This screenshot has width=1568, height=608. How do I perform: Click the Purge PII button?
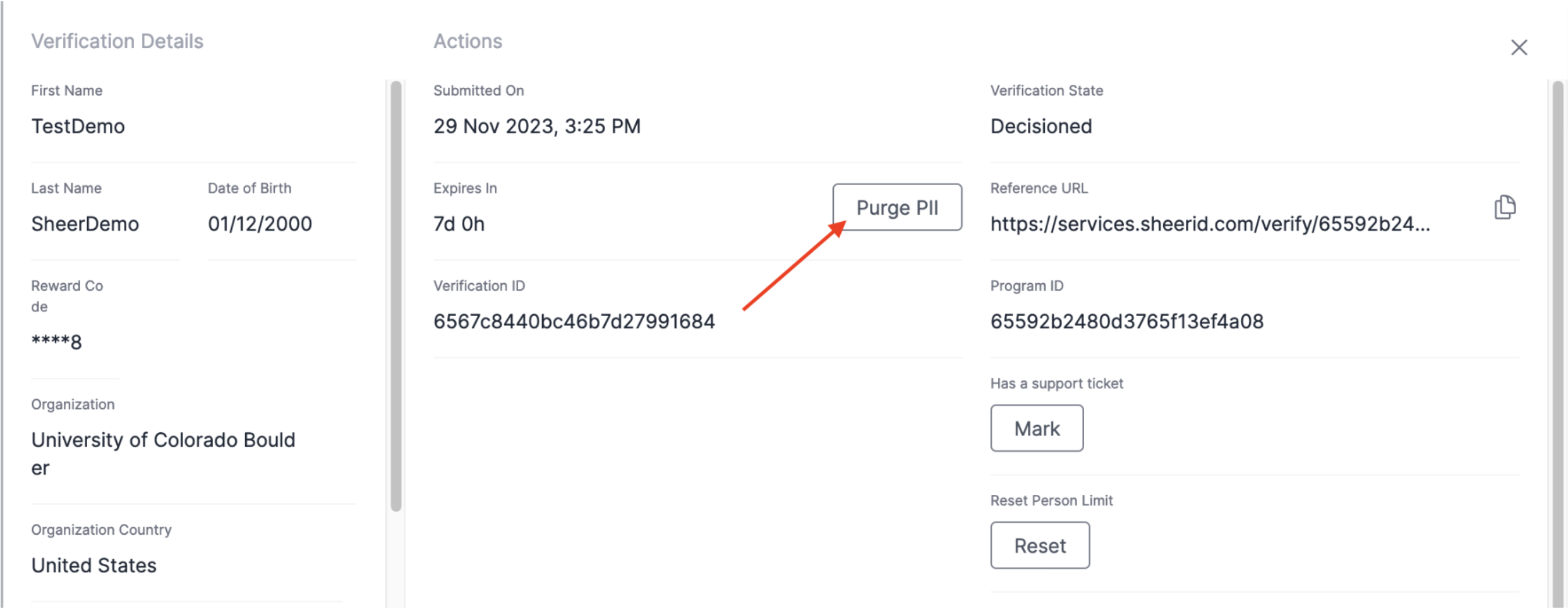(896, 207)
